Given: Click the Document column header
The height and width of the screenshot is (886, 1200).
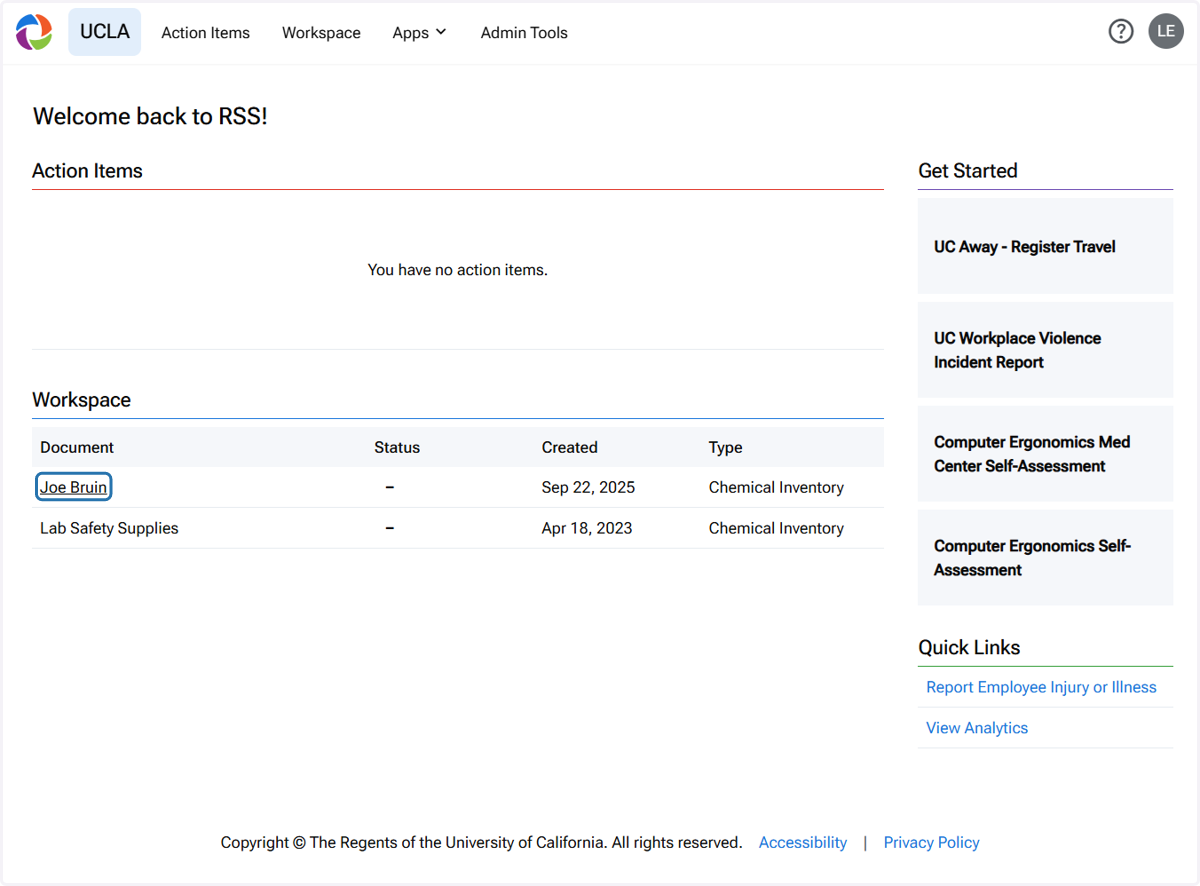Looking at the screenshot, I should (x=77, y=447).
